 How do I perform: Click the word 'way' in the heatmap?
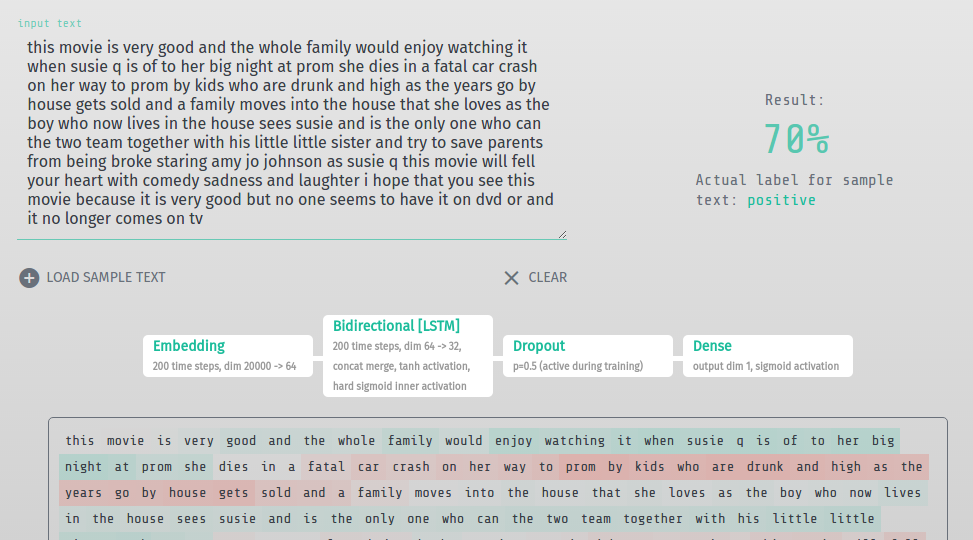point(514,467)
